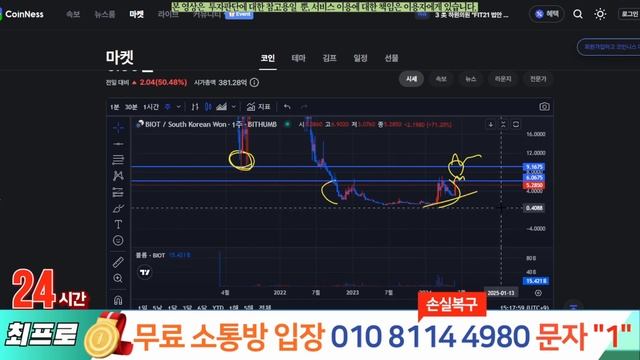Click the down-arrow pane button

[x=491, y=124]
